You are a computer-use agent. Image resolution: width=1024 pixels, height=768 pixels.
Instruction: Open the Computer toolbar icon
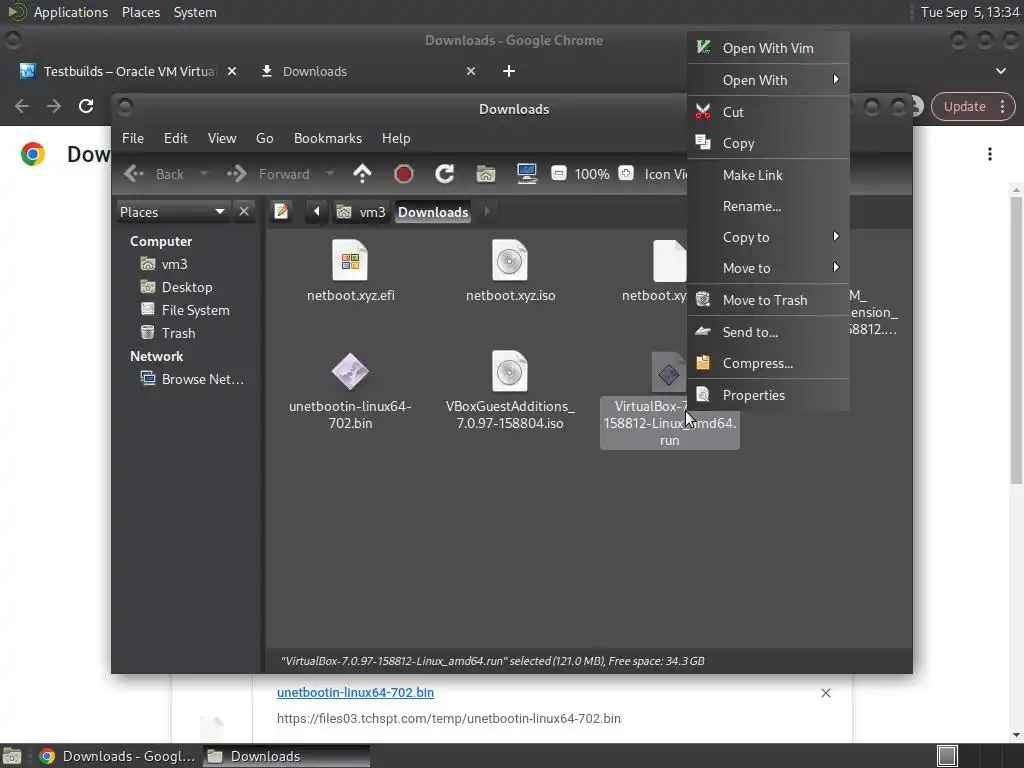click(x=527, y=174)
